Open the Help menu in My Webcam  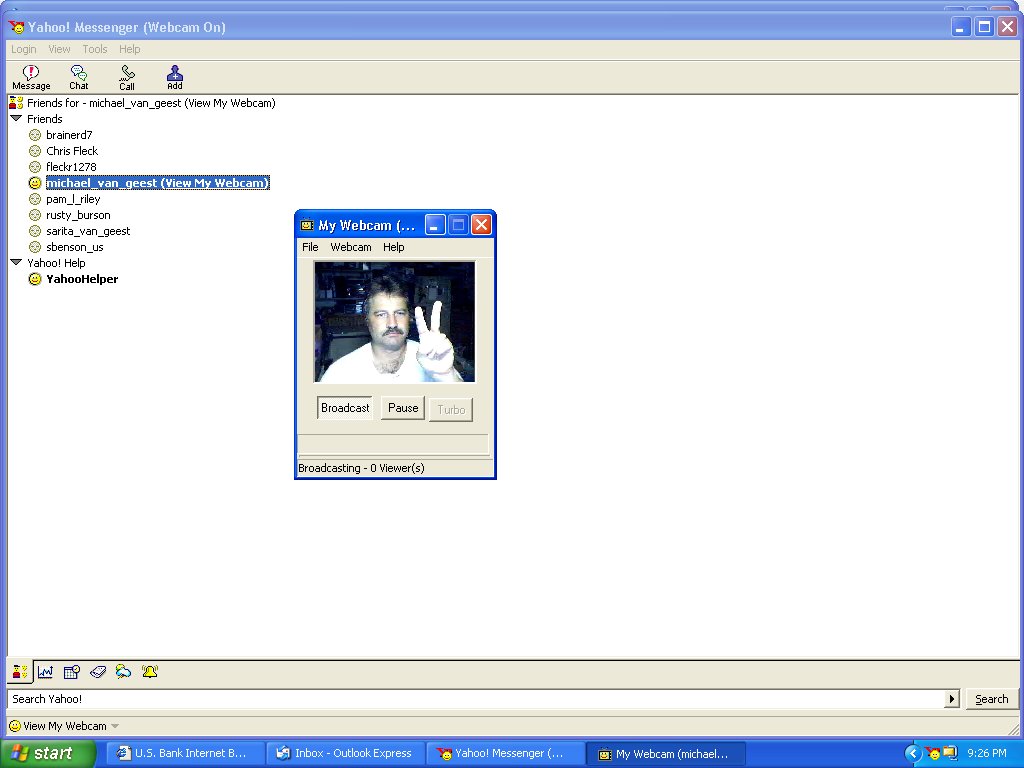(394, 247)
